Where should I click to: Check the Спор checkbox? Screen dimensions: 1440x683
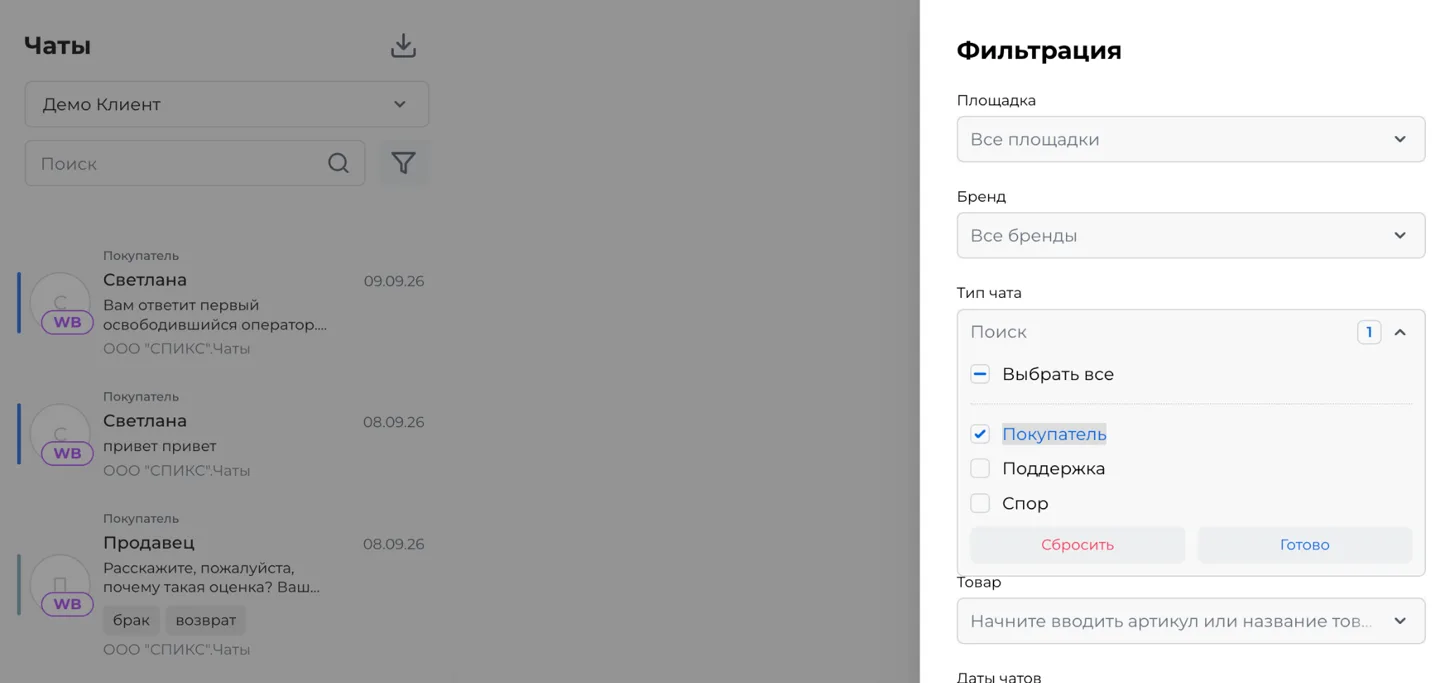tap(980, 503)
